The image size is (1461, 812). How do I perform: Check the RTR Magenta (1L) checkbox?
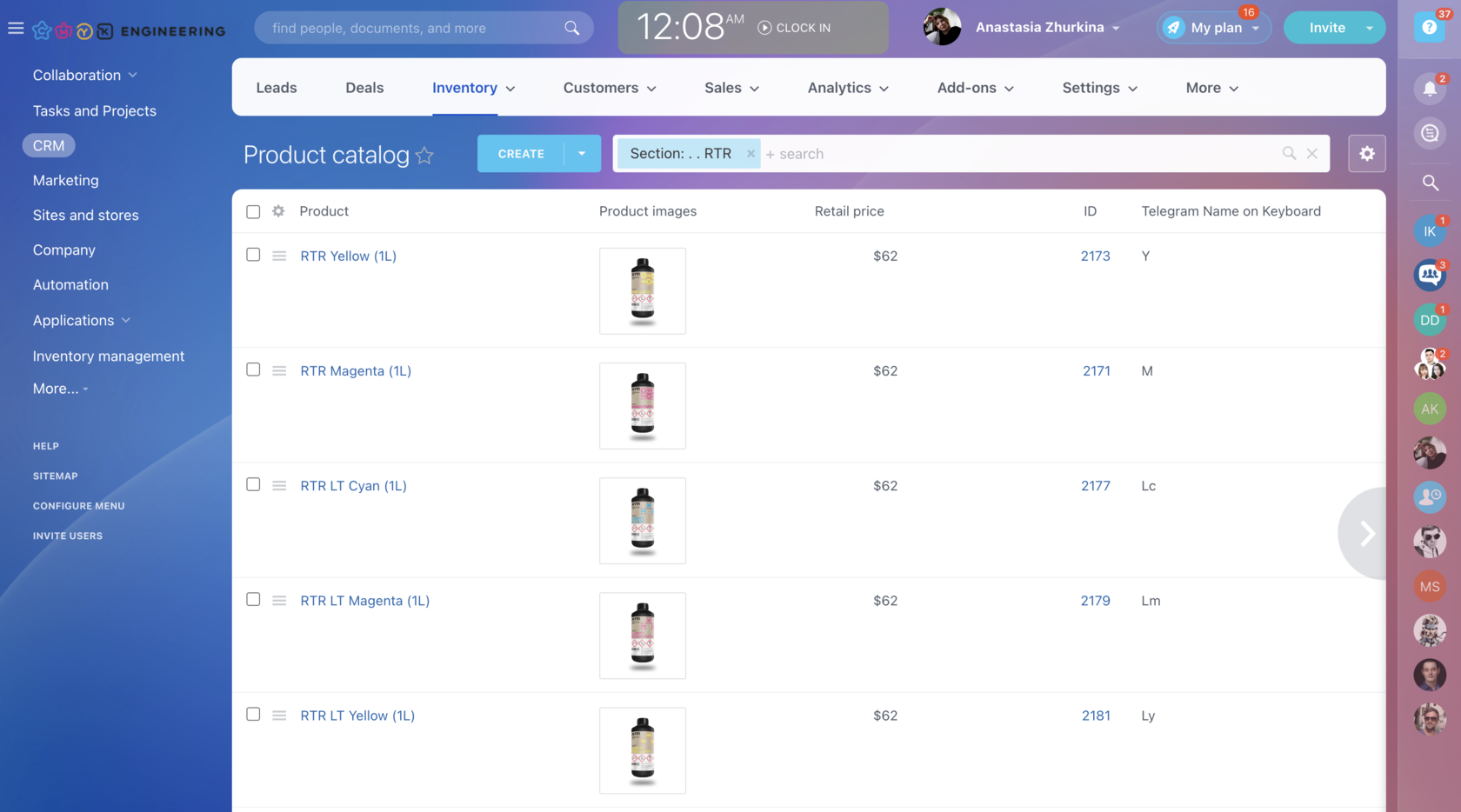253,369
